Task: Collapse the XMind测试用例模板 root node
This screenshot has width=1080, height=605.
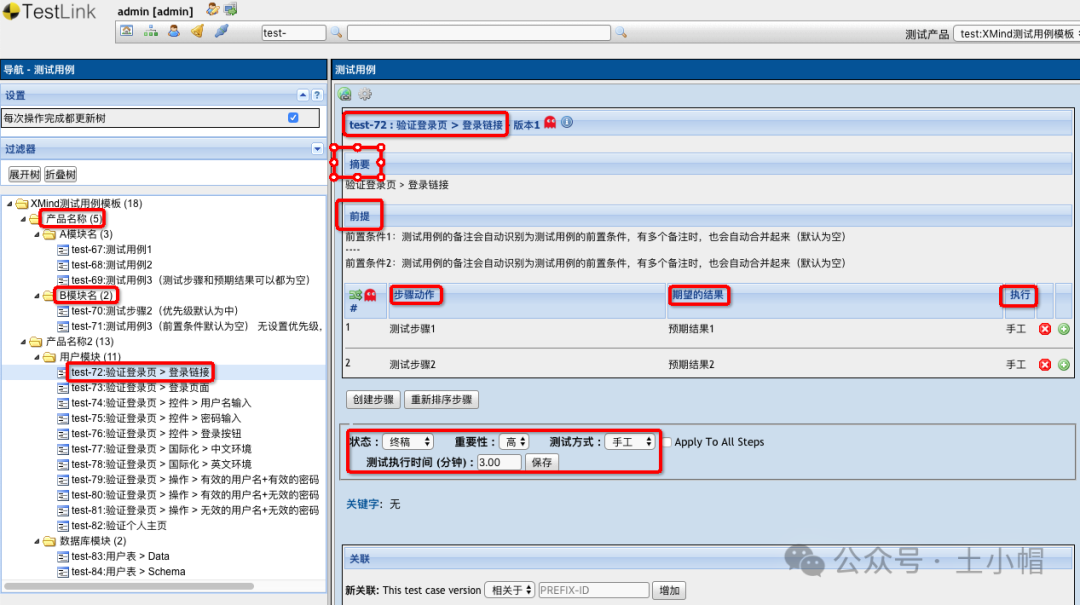Action: pos(10,204)
